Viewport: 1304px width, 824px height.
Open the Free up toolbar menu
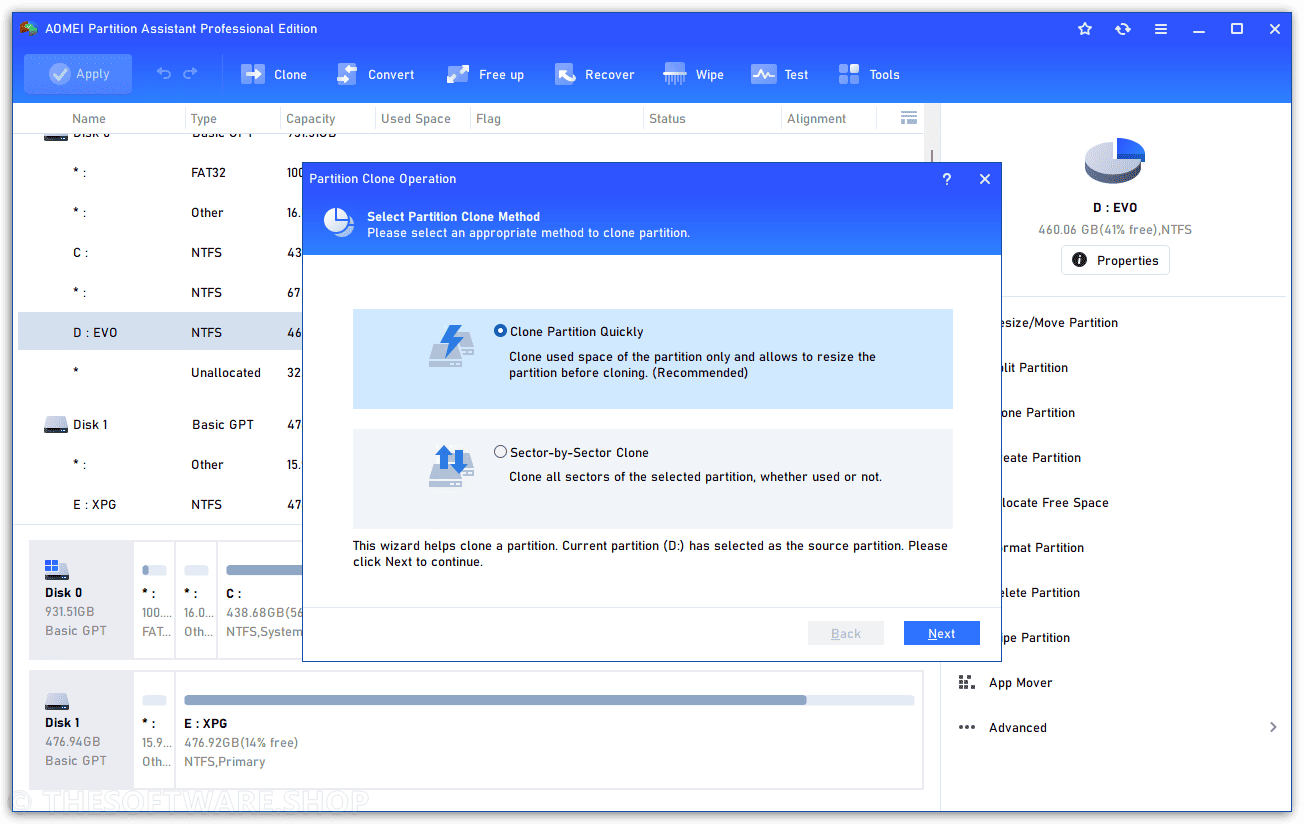485,74
